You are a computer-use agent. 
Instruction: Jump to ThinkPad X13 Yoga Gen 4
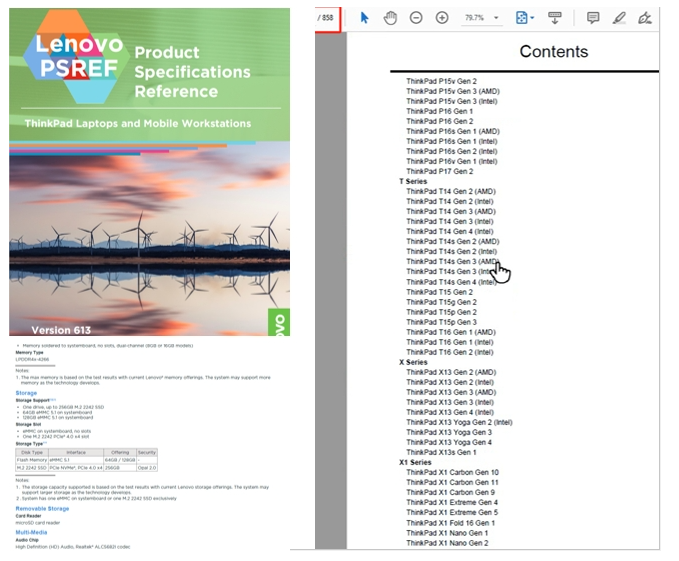449,442
